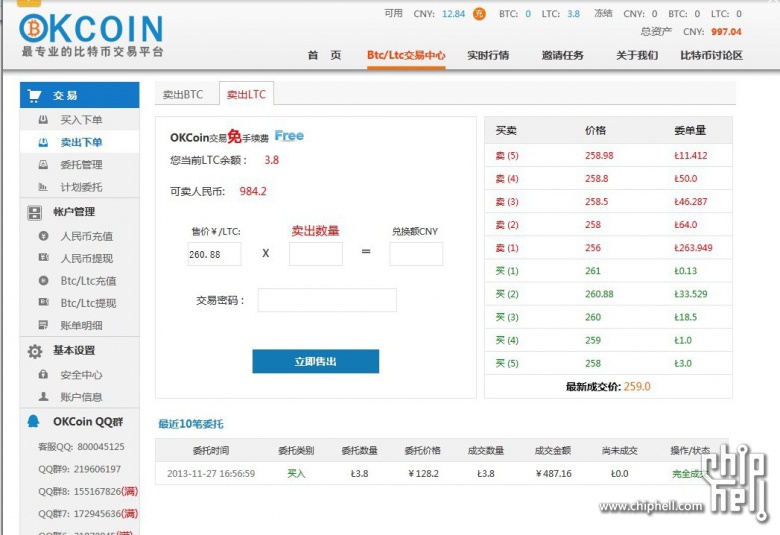Click the 最近10笔委托 heading

191,424
